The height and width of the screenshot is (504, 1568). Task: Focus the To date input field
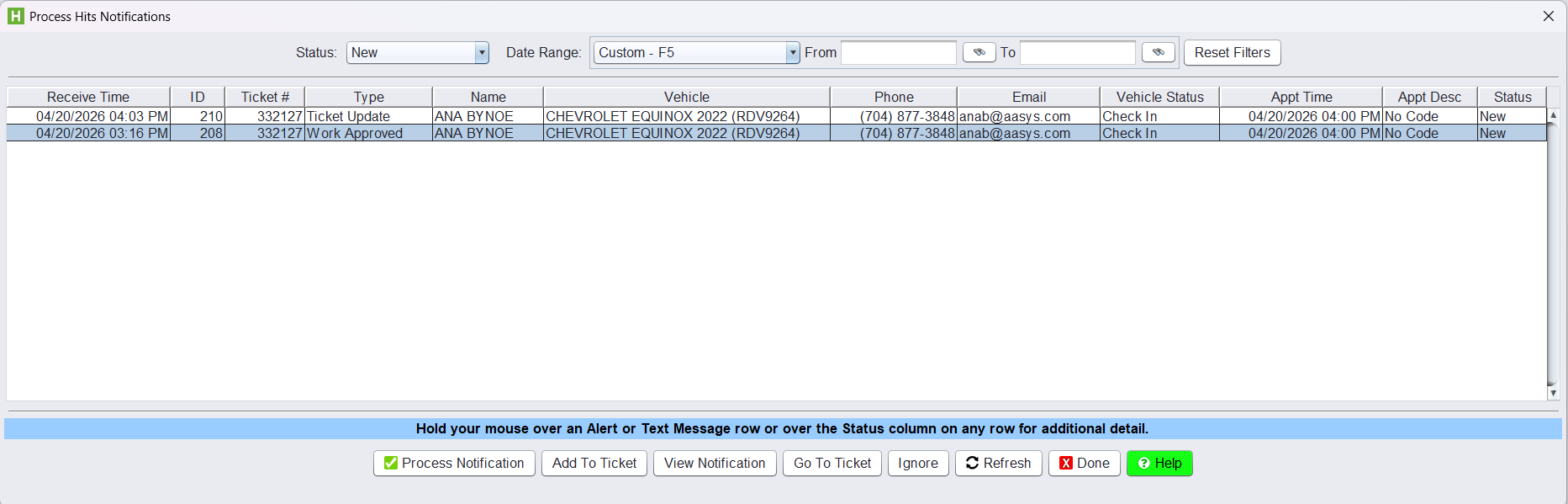(x=1078, y=52)
